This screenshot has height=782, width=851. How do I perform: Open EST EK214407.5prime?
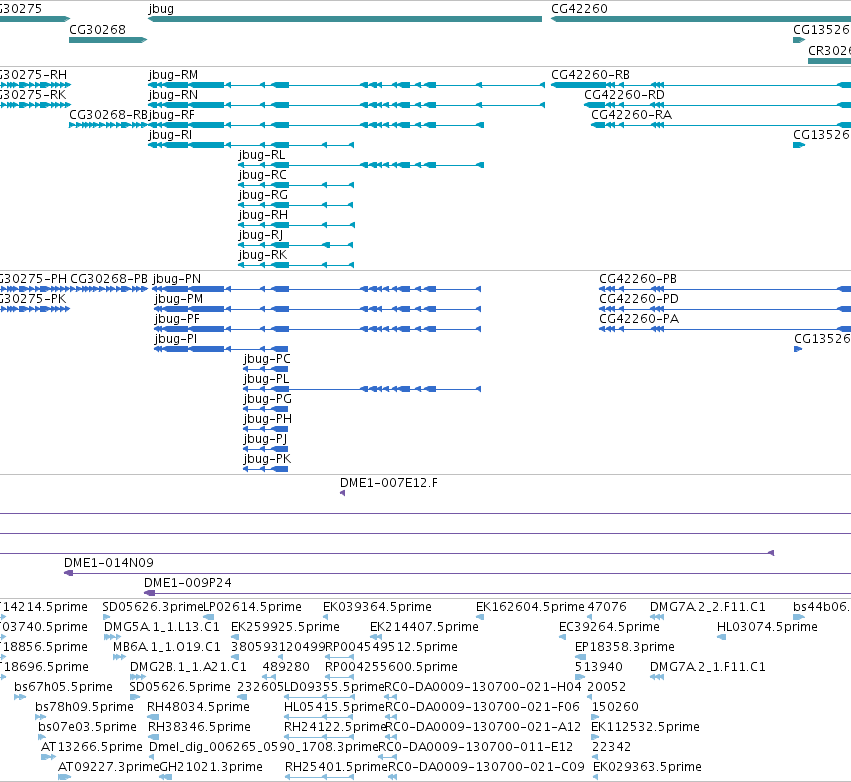[x=424, y=627]
